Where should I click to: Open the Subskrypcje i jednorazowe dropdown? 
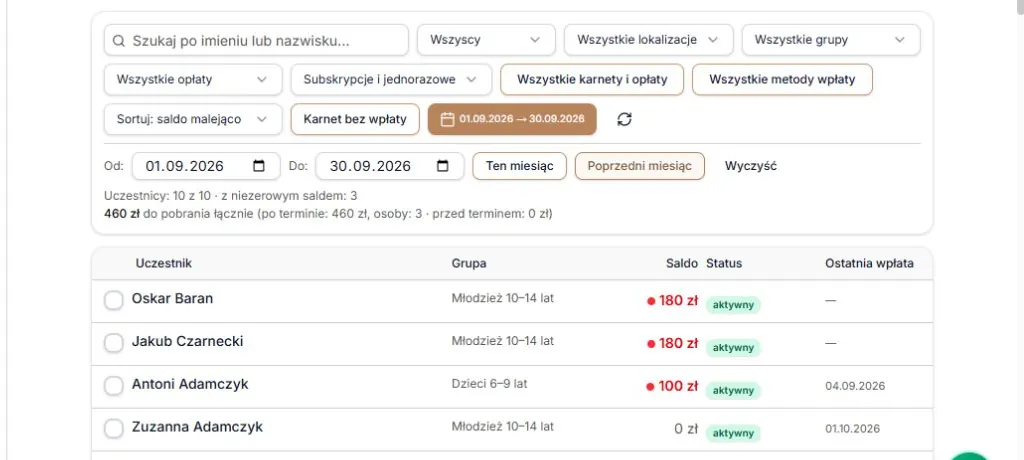[391, 80]
